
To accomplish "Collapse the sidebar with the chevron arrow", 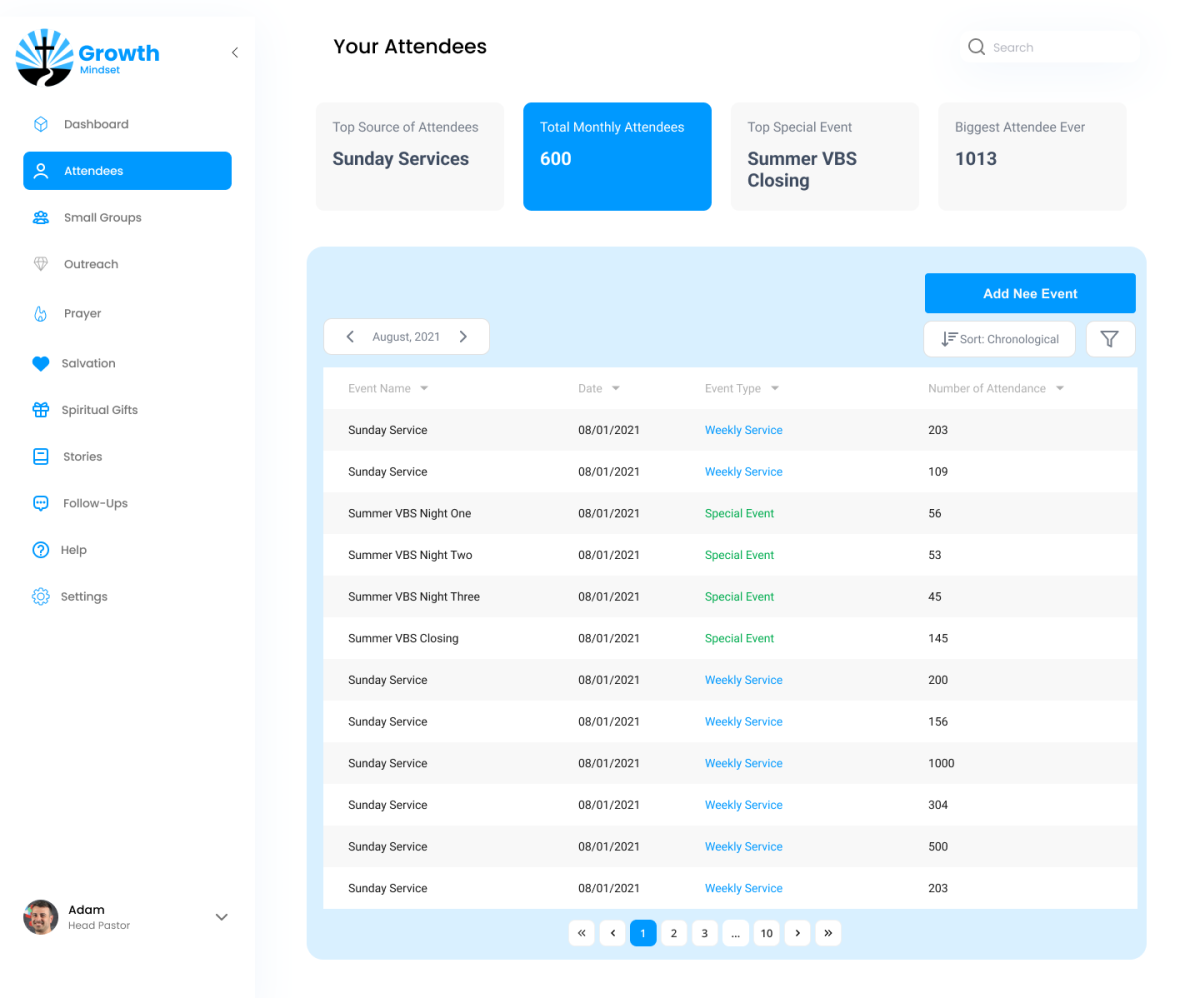I will pos(235,53).
